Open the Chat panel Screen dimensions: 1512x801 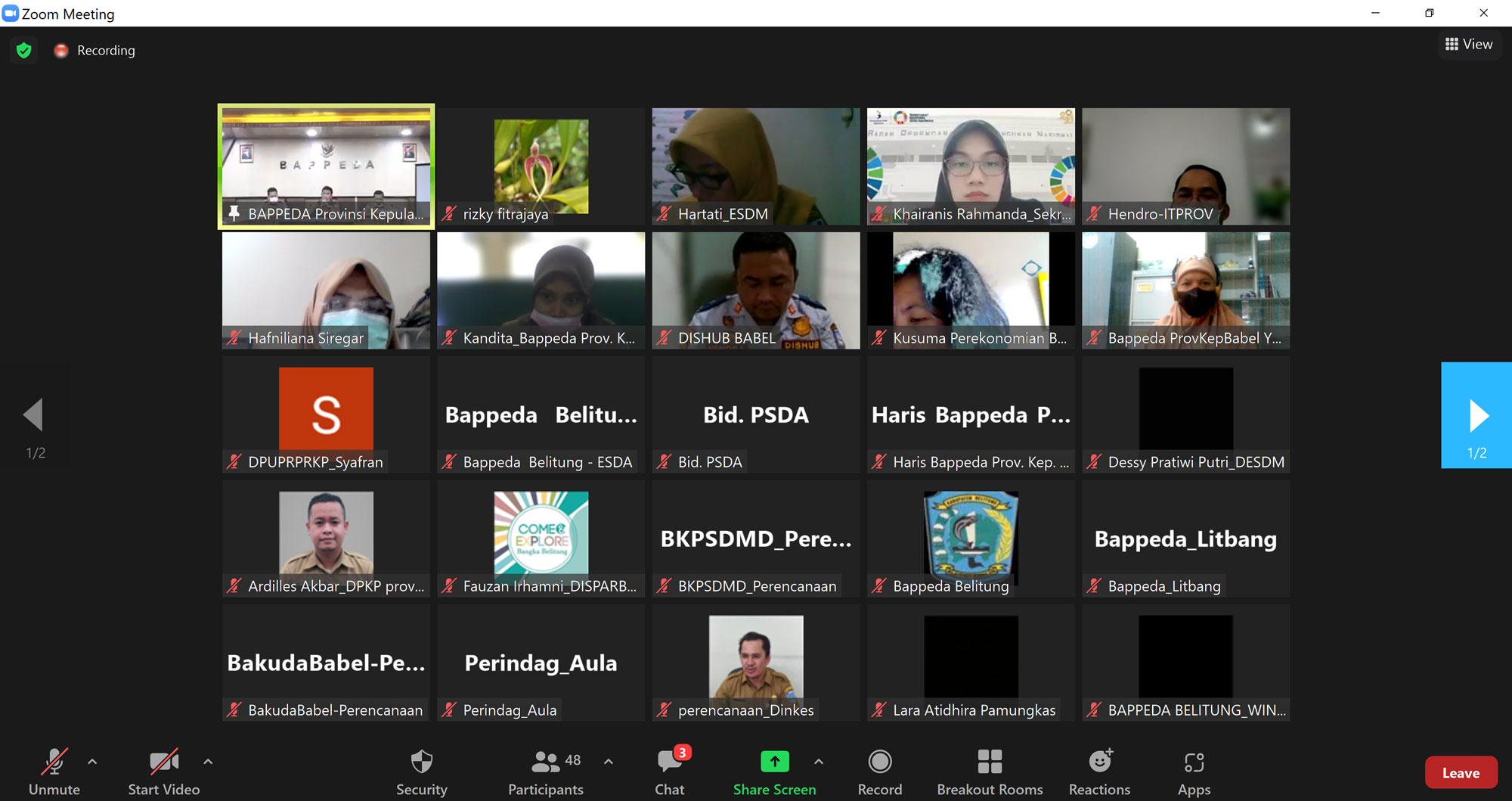[669, 772]
